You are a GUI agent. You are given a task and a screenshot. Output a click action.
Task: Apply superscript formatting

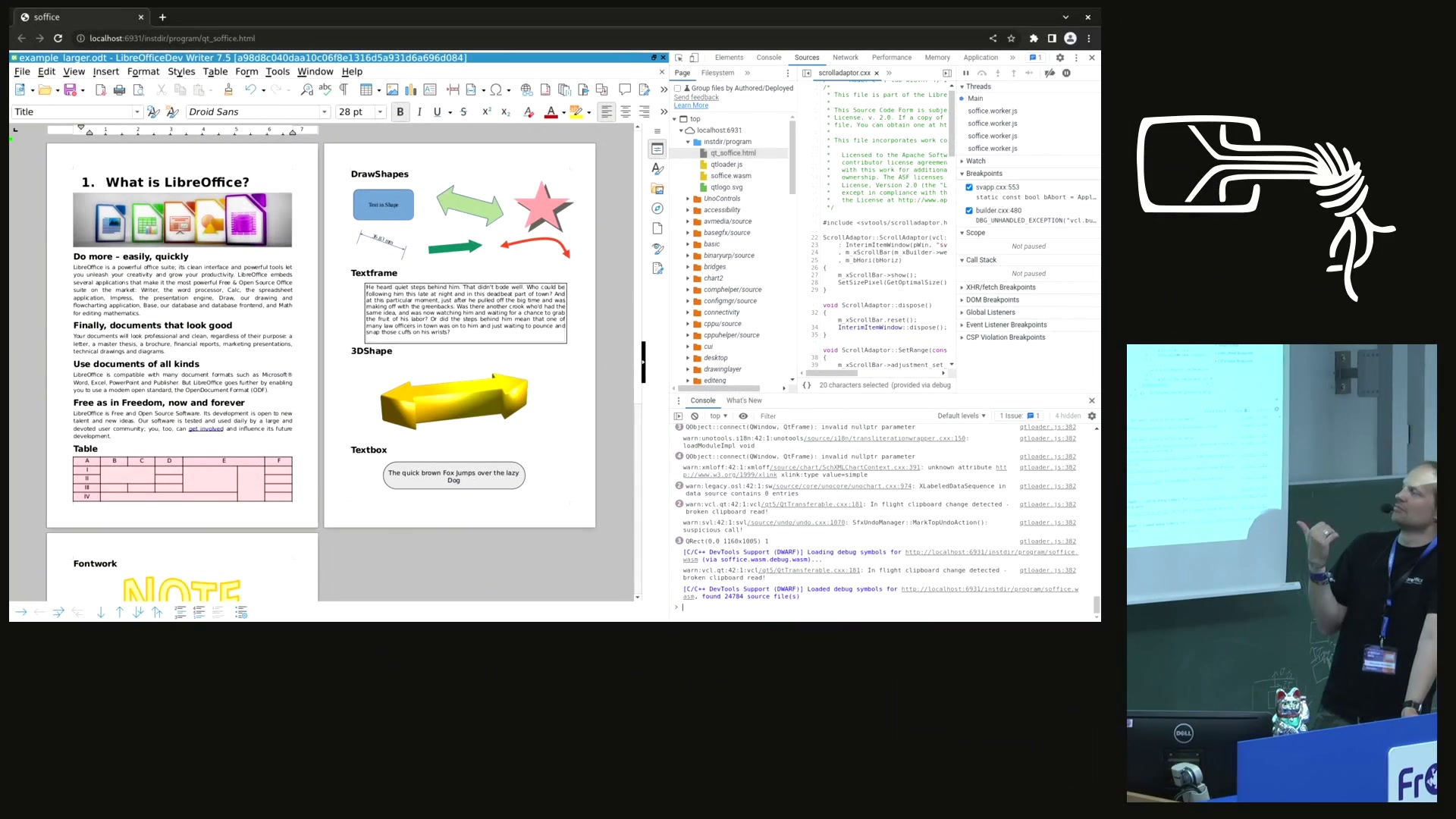click(487, 112)
